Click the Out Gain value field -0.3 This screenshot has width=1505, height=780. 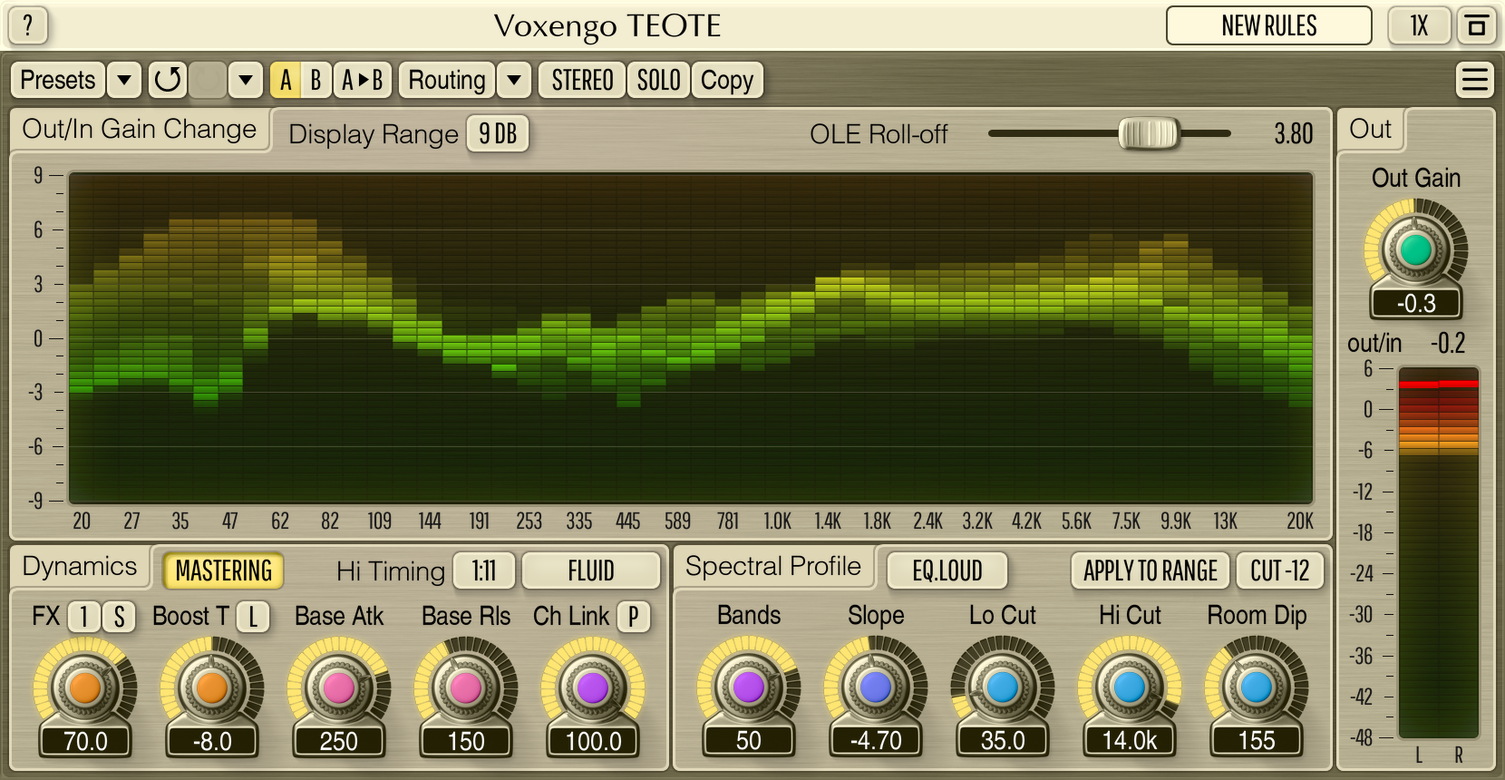tap(1416, 304)
